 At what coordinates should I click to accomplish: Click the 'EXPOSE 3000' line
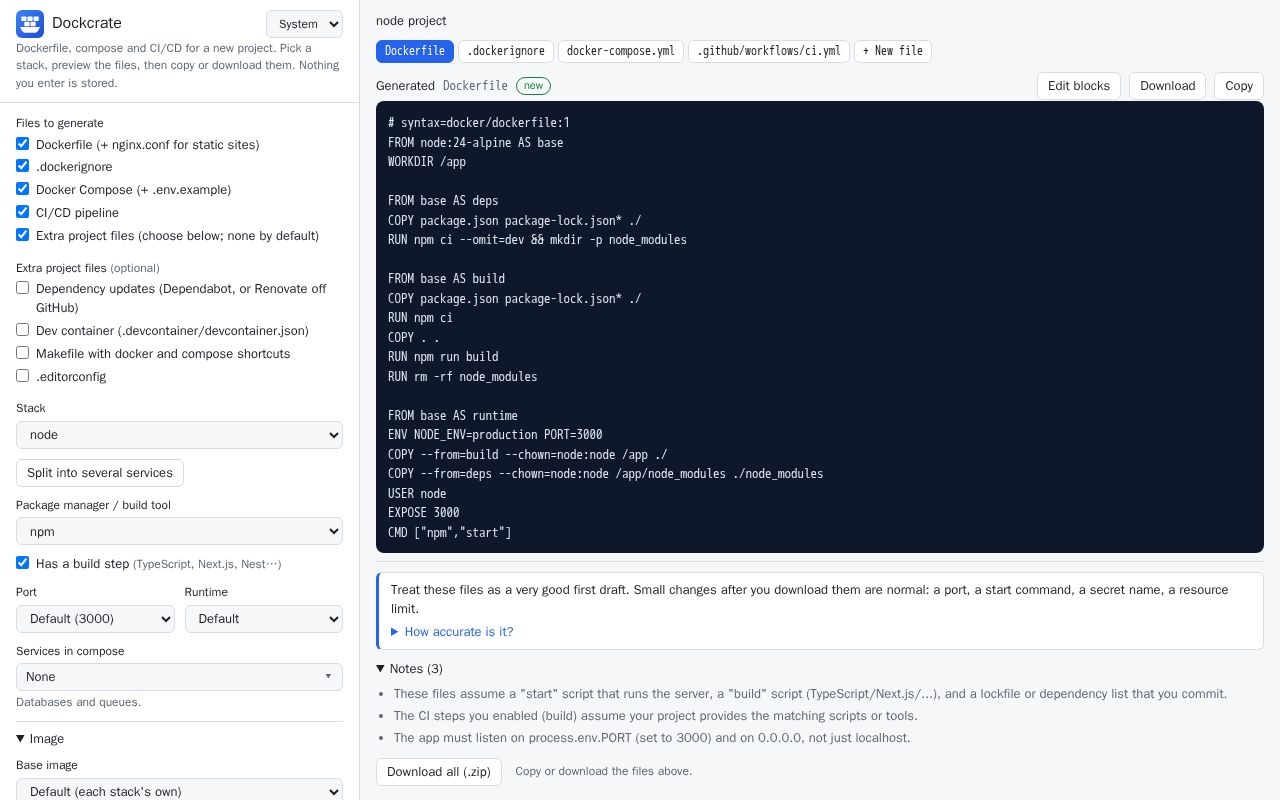click(424, 513)
